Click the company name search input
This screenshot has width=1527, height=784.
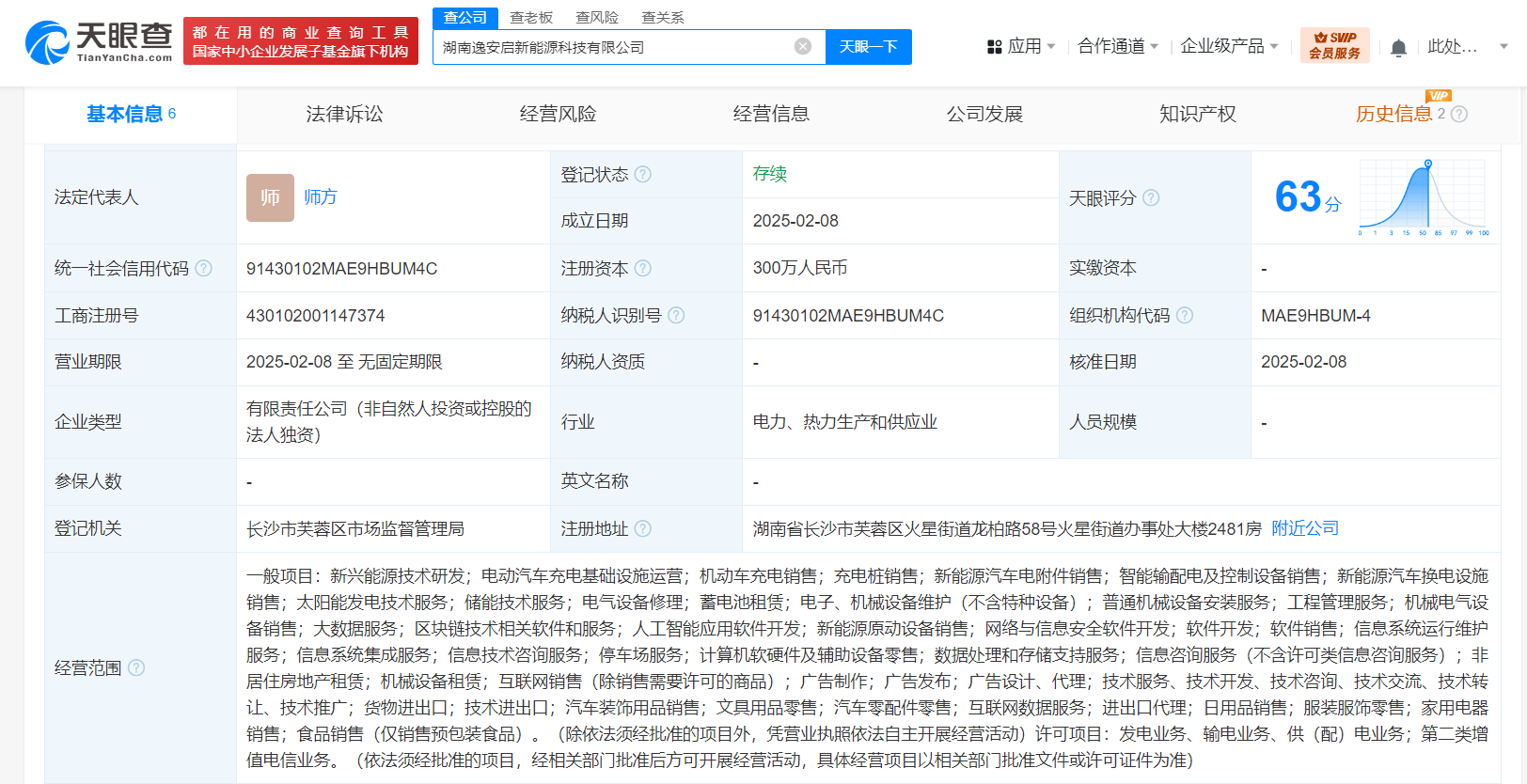click(611, 47)
